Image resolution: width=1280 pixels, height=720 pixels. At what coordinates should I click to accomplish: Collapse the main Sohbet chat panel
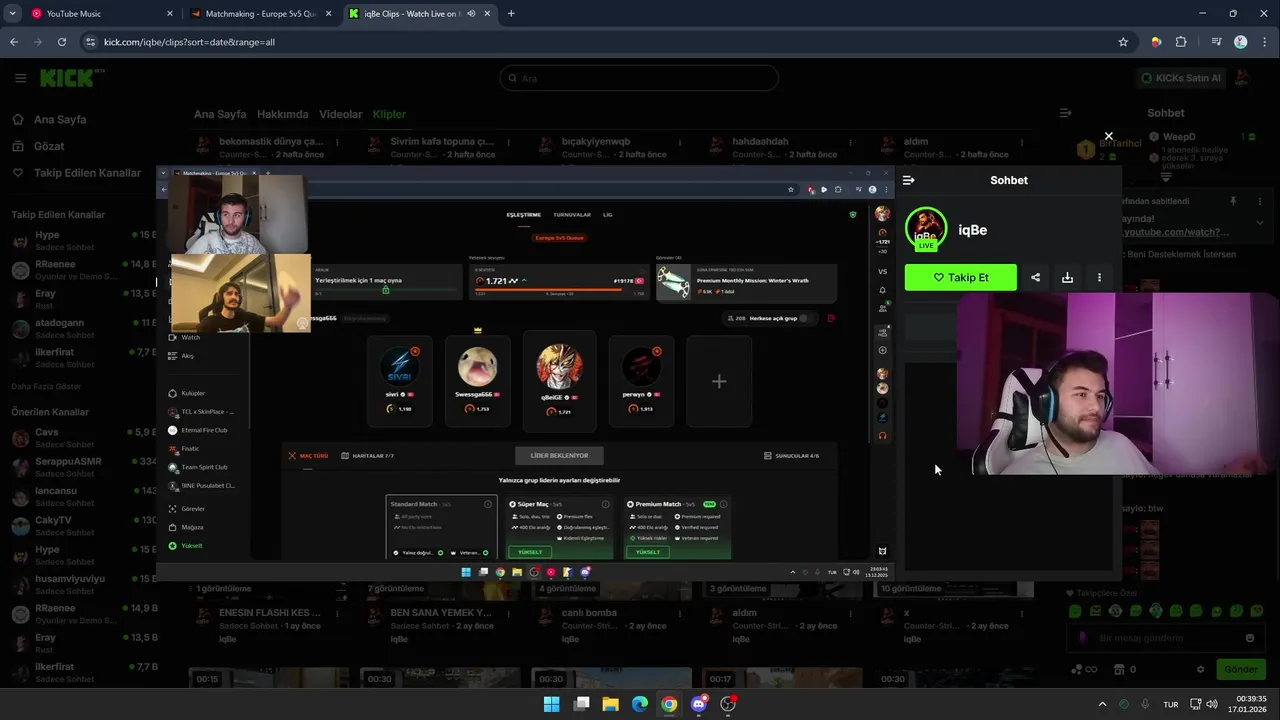(x=1066, y=113)
